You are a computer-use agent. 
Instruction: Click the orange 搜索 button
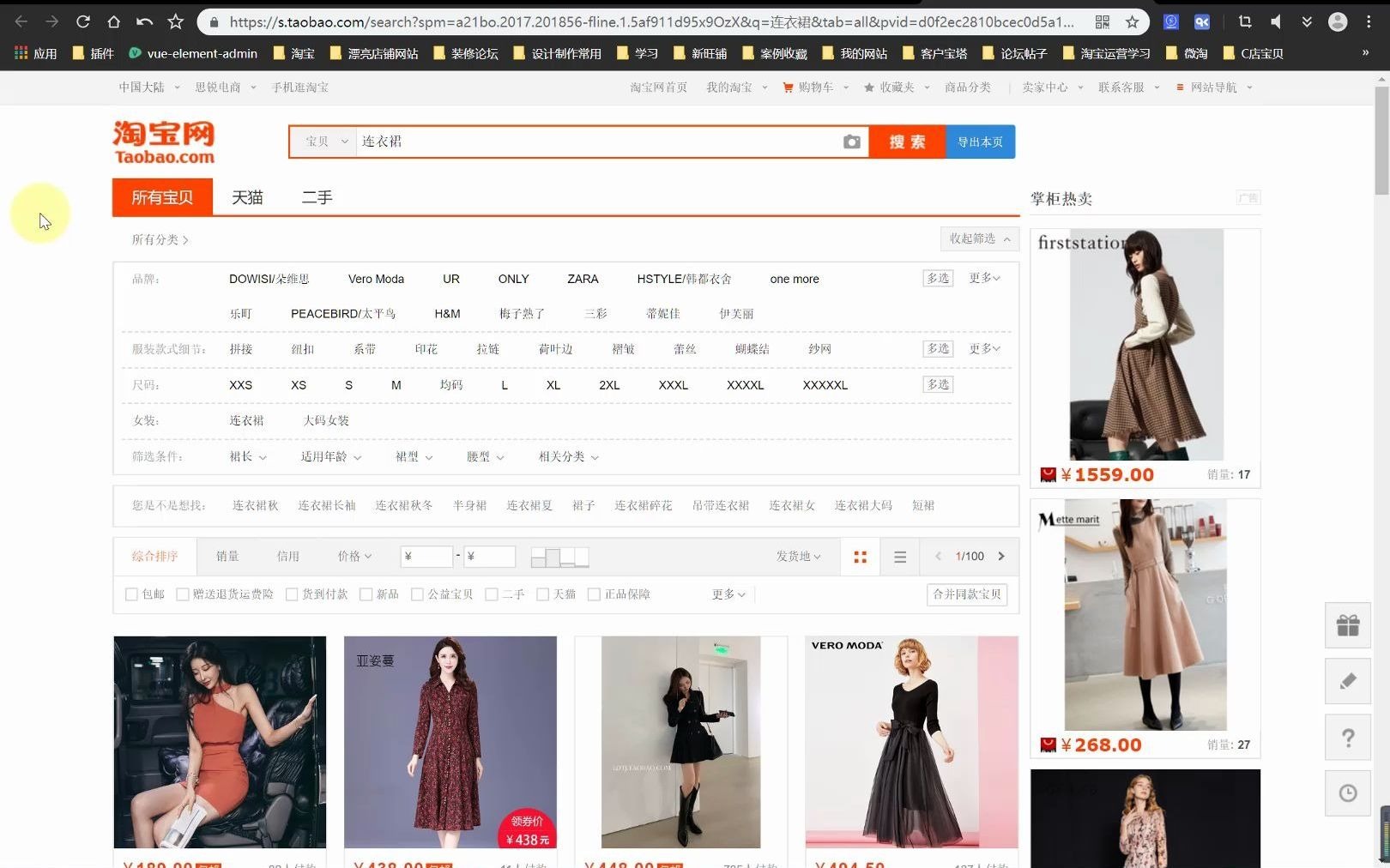(907, 142)
